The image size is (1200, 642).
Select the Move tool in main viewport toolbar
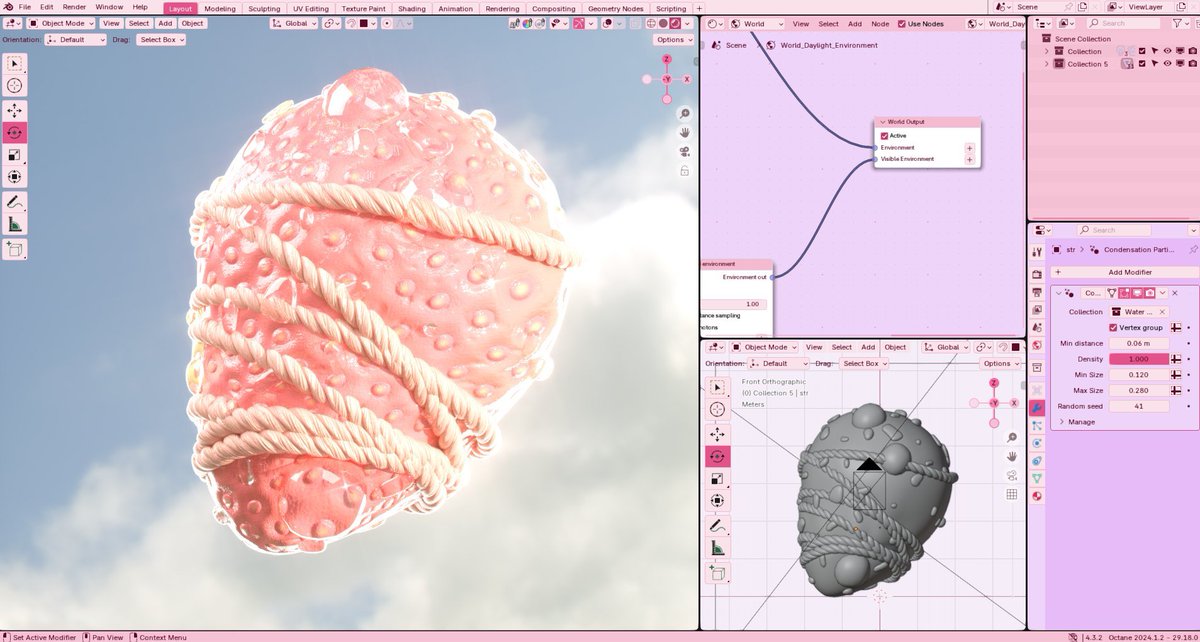pyautogui.click(x=15, y=110)
